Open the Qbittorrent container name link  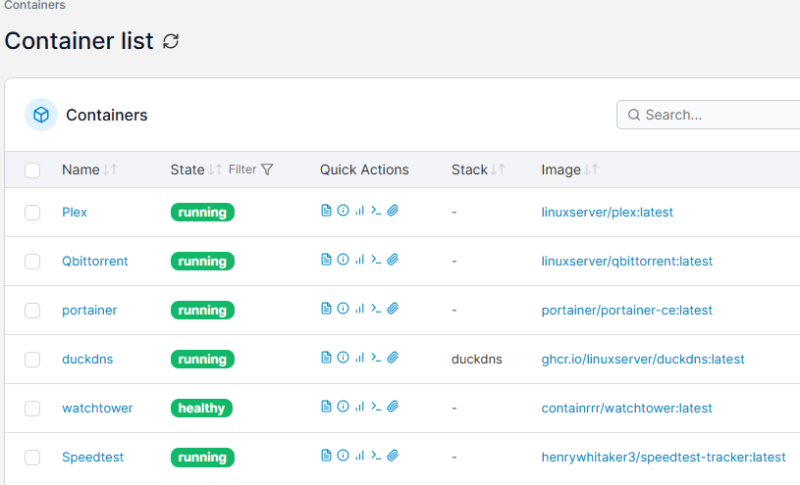(95, 261)
